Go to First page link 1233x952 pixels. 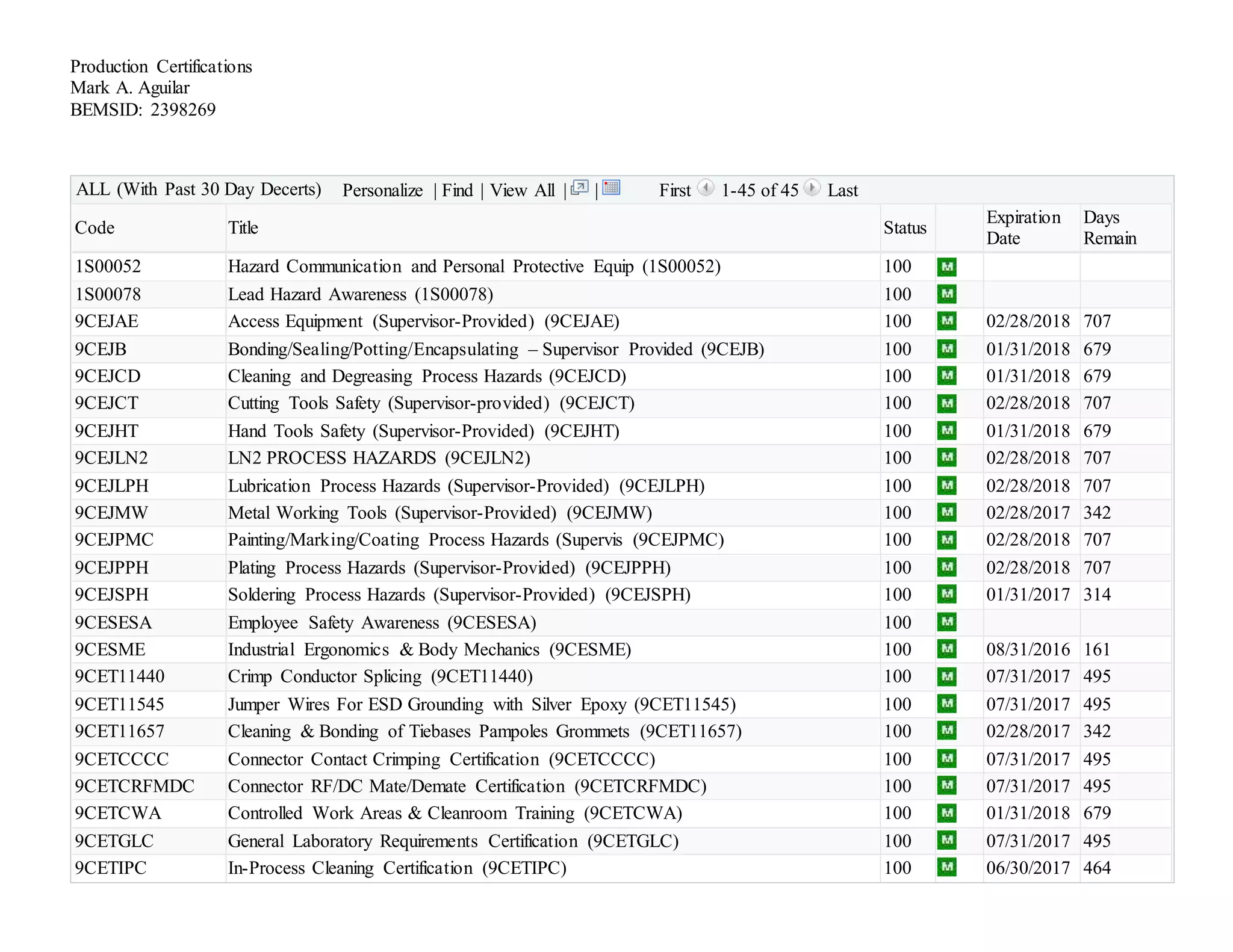[x=675, y=191]
